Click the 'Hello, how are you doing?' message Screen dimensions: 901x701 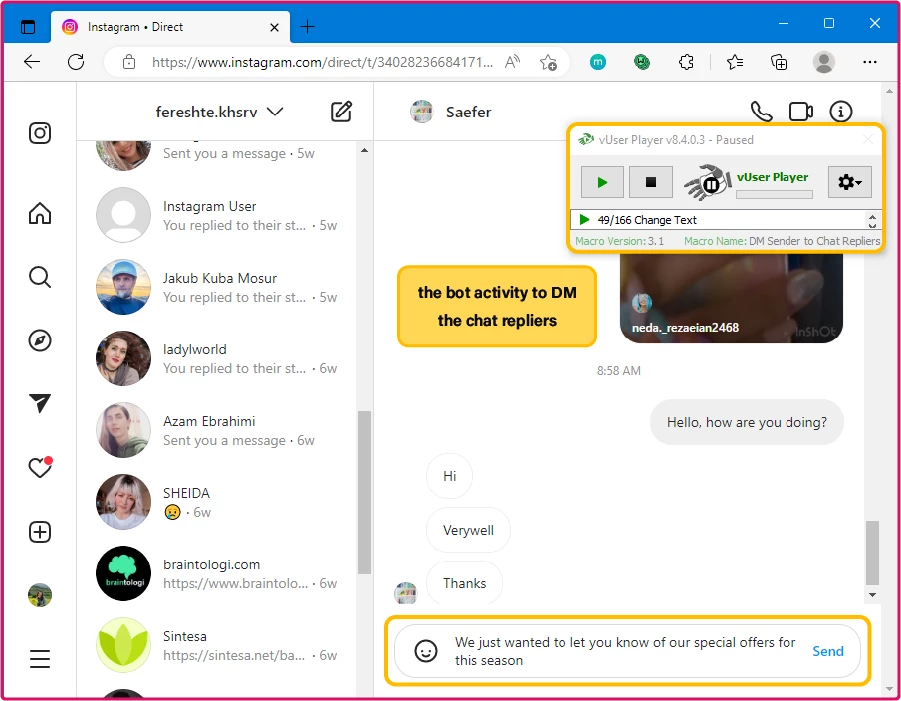746,422
